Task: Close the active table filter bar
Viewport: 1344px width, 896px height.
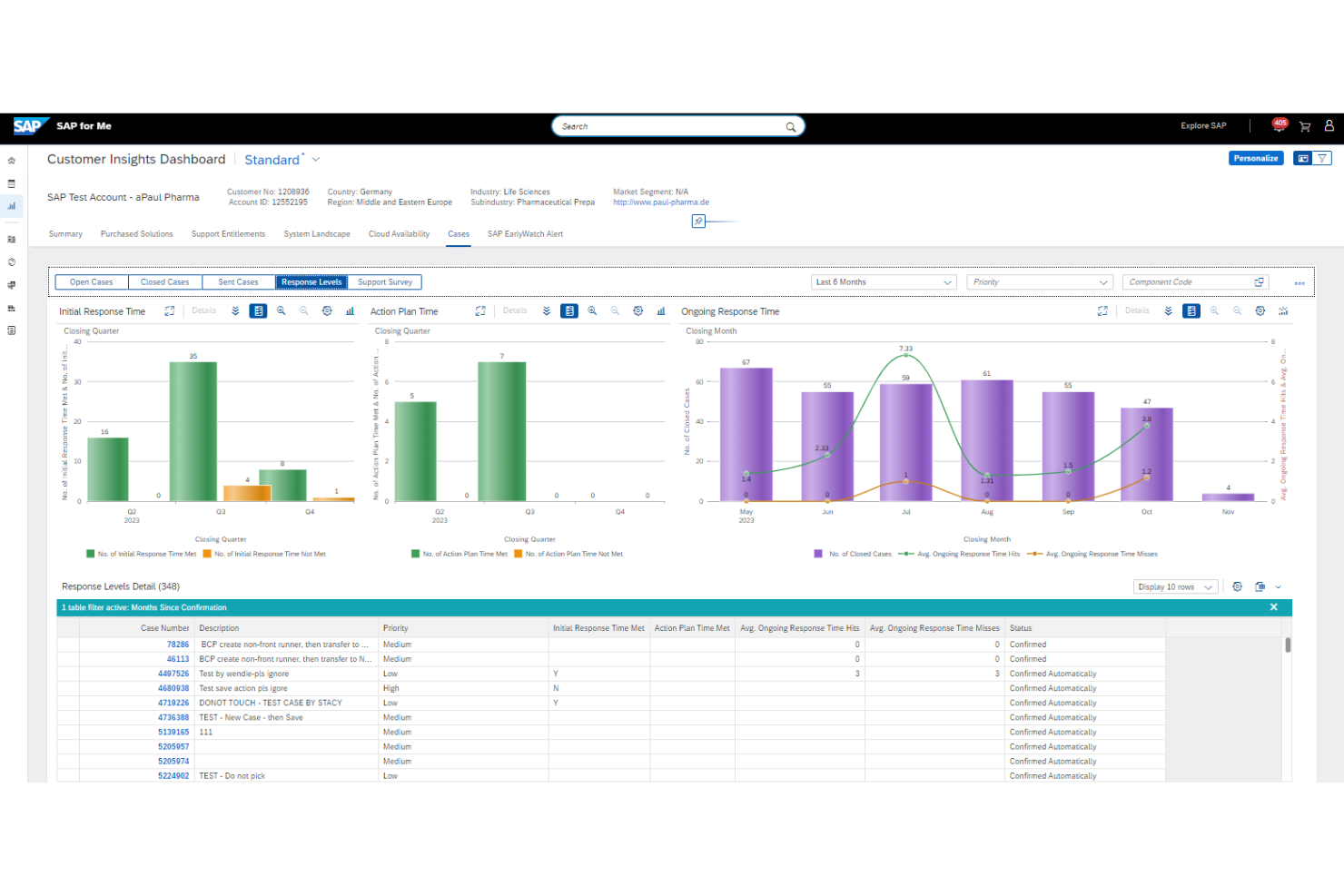Action: [x=1274, y=607]
